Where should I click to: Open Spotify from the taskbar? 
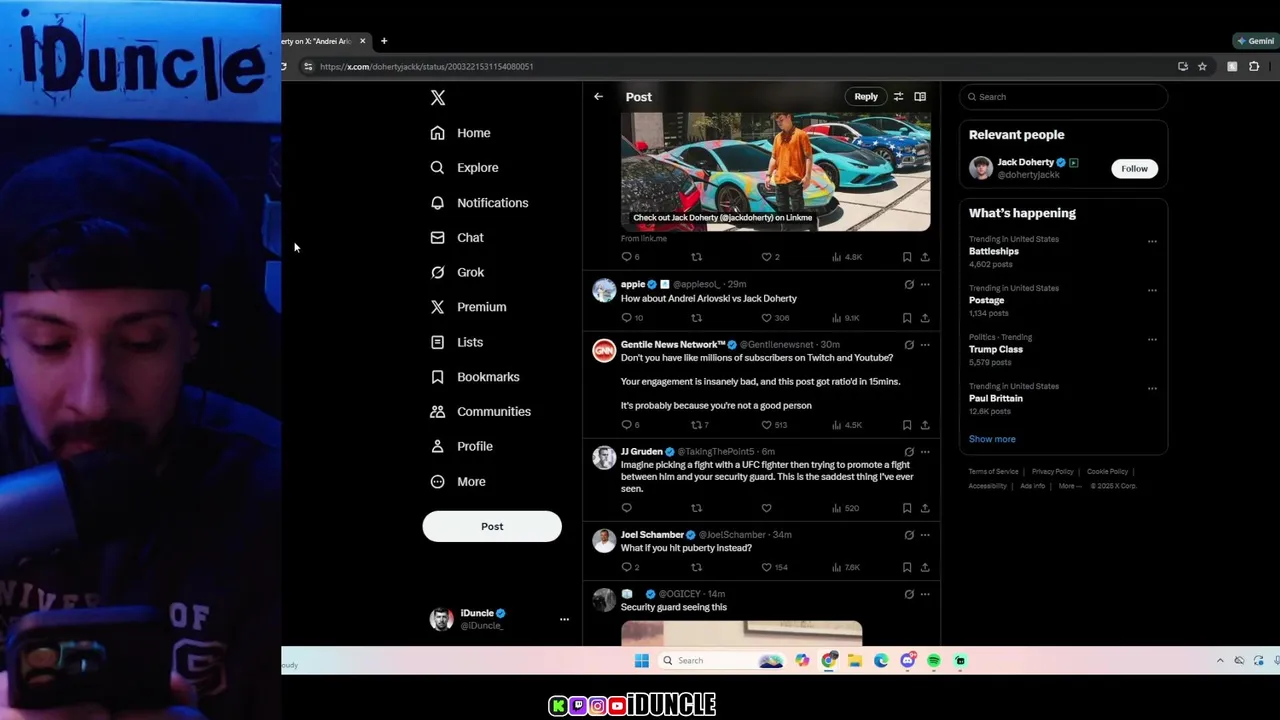(934, 661)
